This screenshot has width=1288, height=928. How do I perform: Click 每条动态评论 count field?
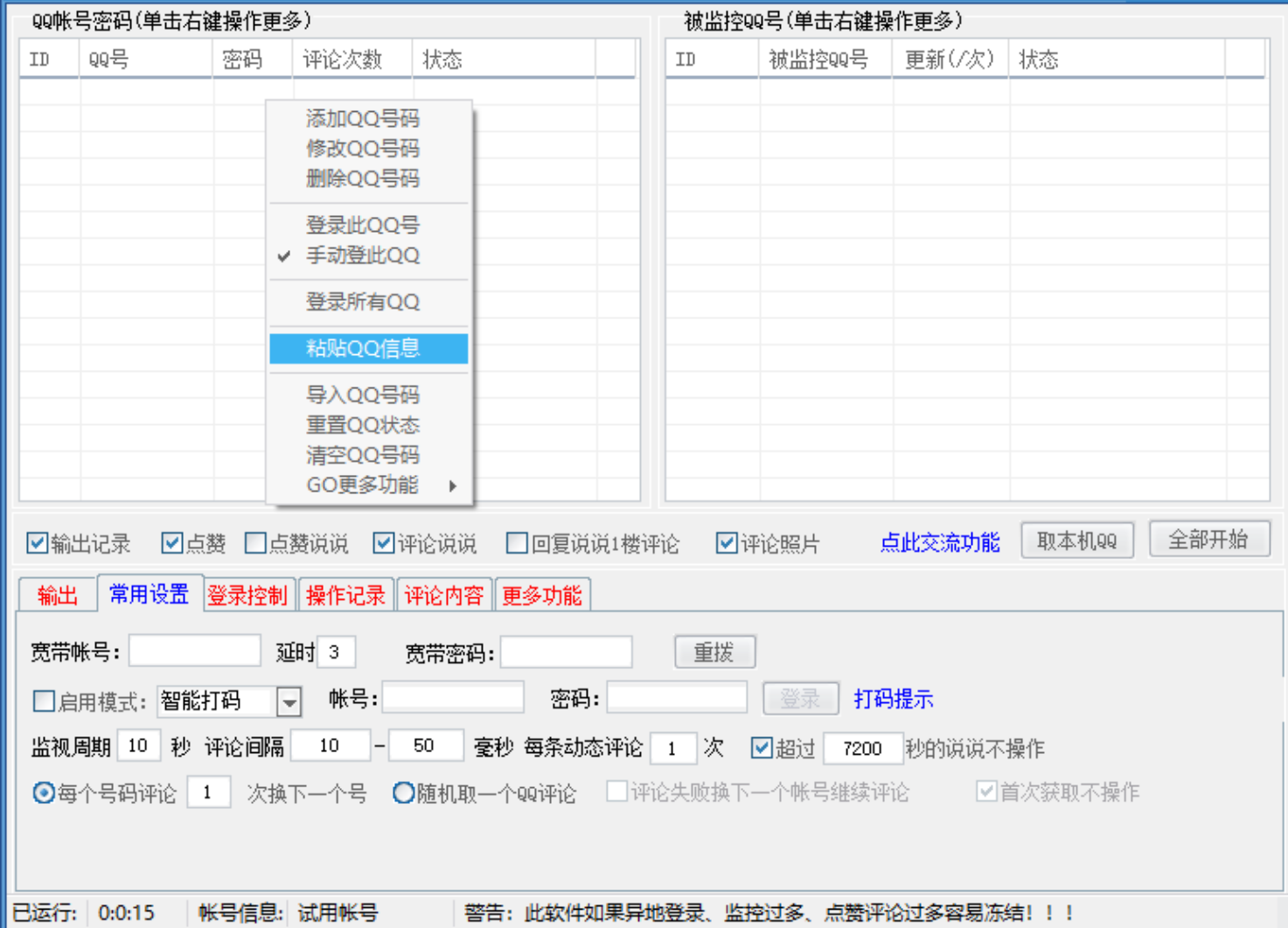pyautogui.click(x=673, y=748)
